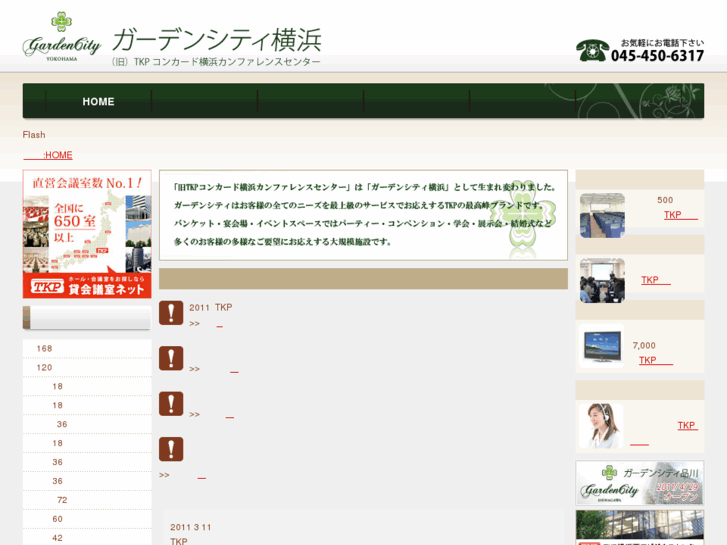Open conference hall thumbnail beside 500
The height and width of the screenshot is (545, 727).
pyautogui.click(x=602, y=216)
